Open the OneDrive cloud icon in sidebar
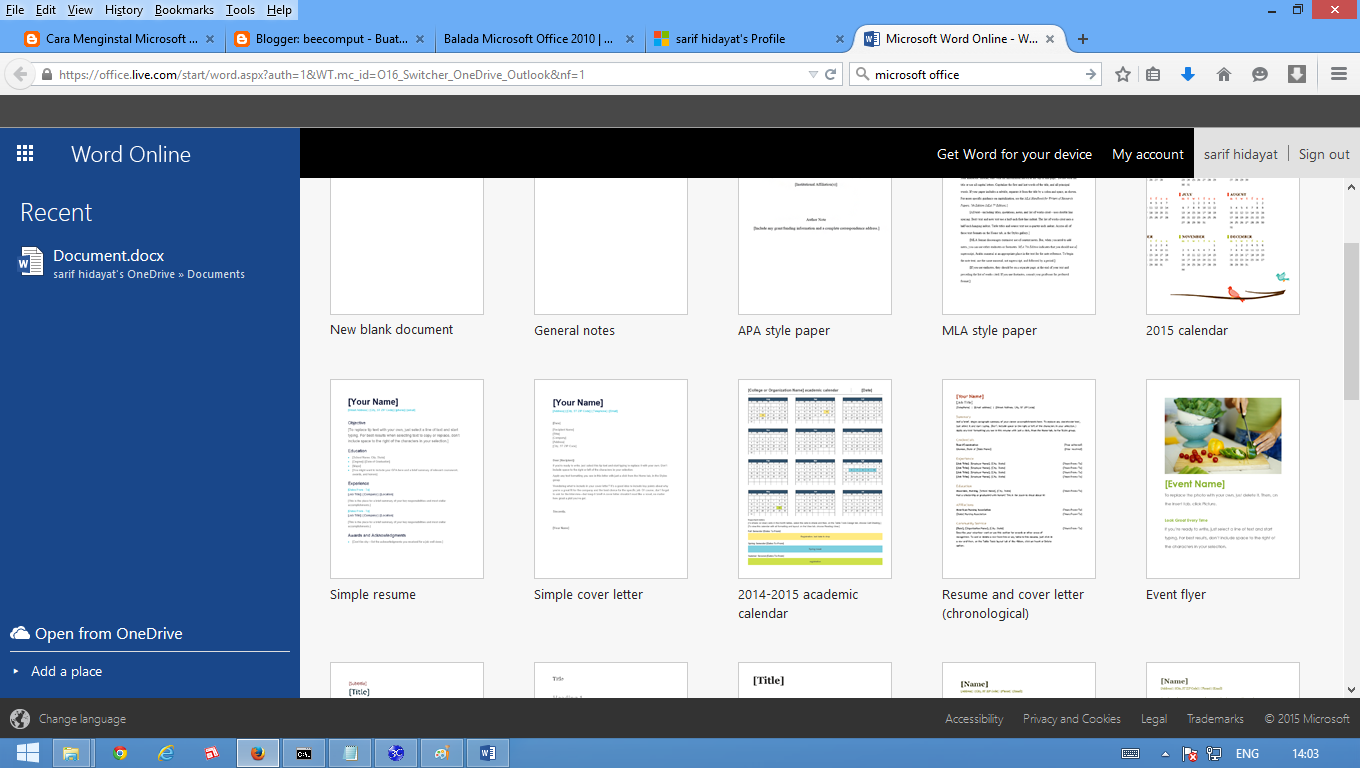The height and width of the screenshot is (768, 1360). (x=21, y=632)
